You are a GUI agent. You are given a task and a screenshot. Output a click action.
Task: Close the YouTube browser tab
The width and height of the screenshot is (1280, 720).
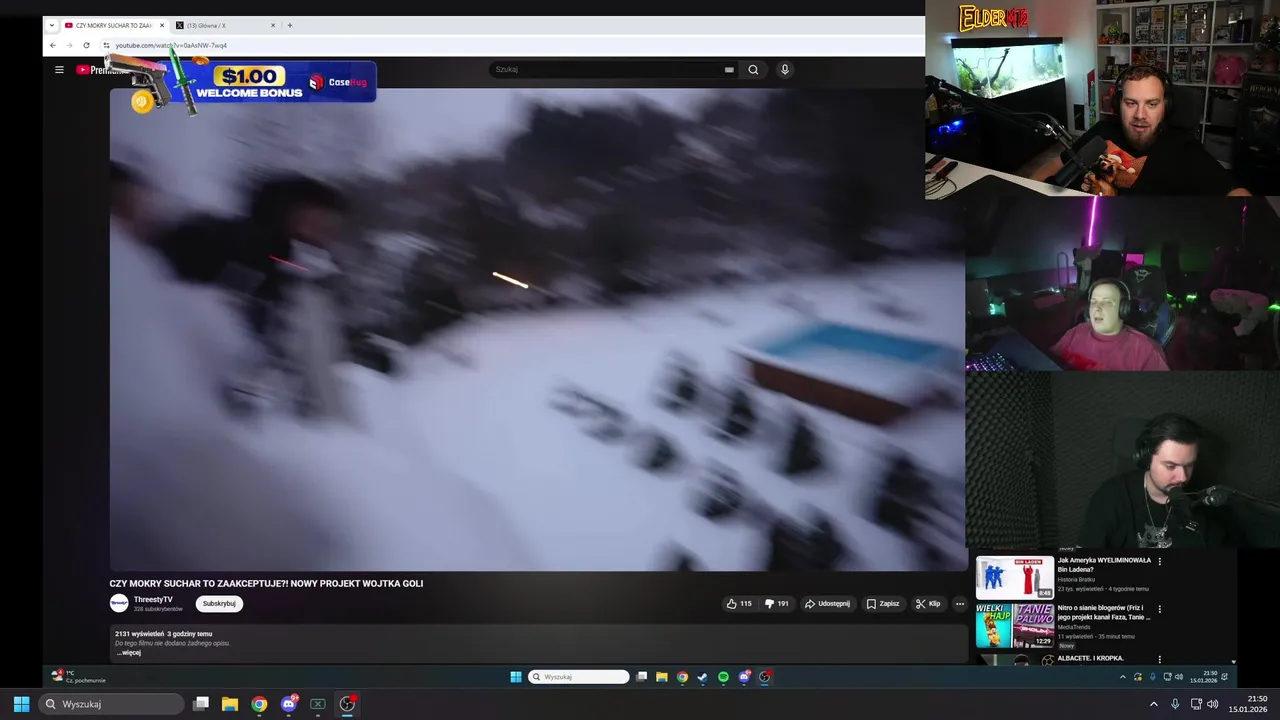coord(162,25)
